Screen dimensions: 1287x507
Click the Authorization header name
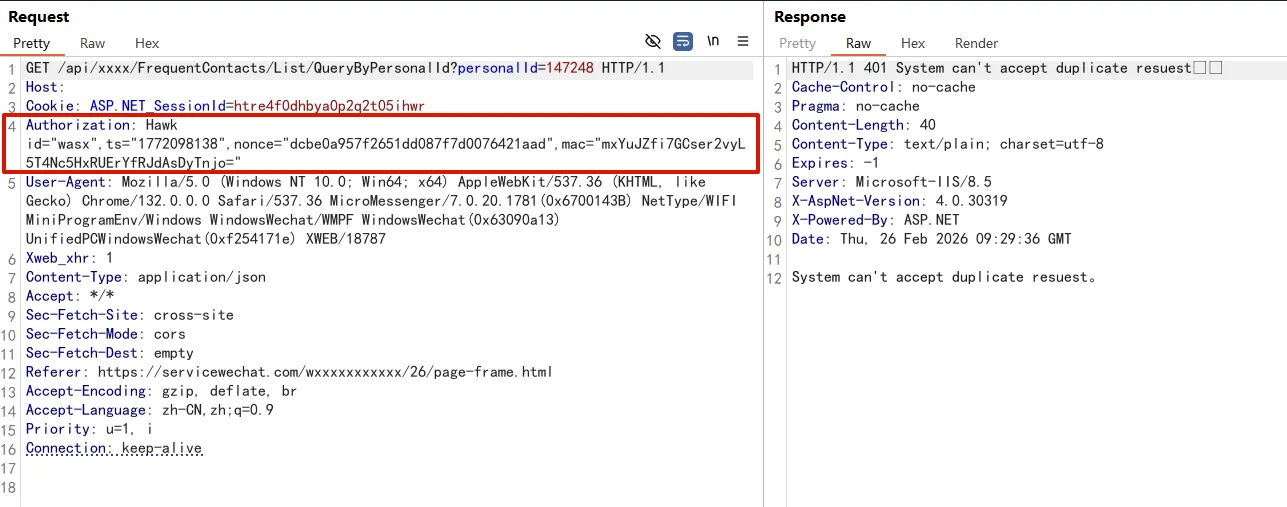(78, 125)
